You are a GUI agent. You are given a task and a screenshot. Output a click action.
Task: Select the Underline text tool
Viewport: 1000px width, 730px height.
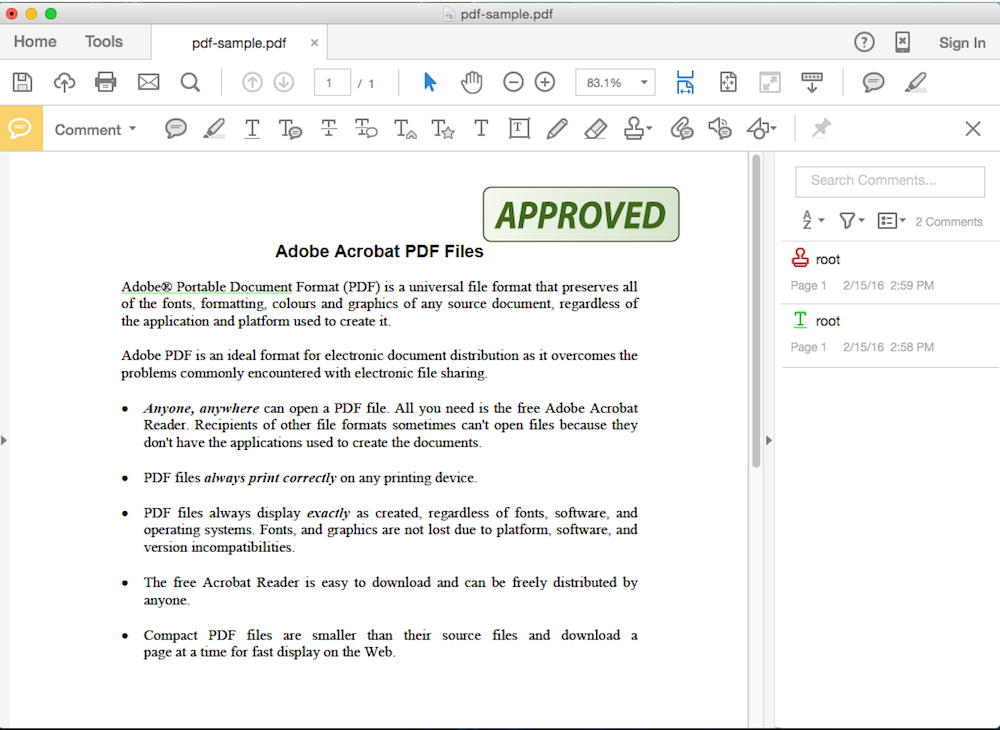252,129
